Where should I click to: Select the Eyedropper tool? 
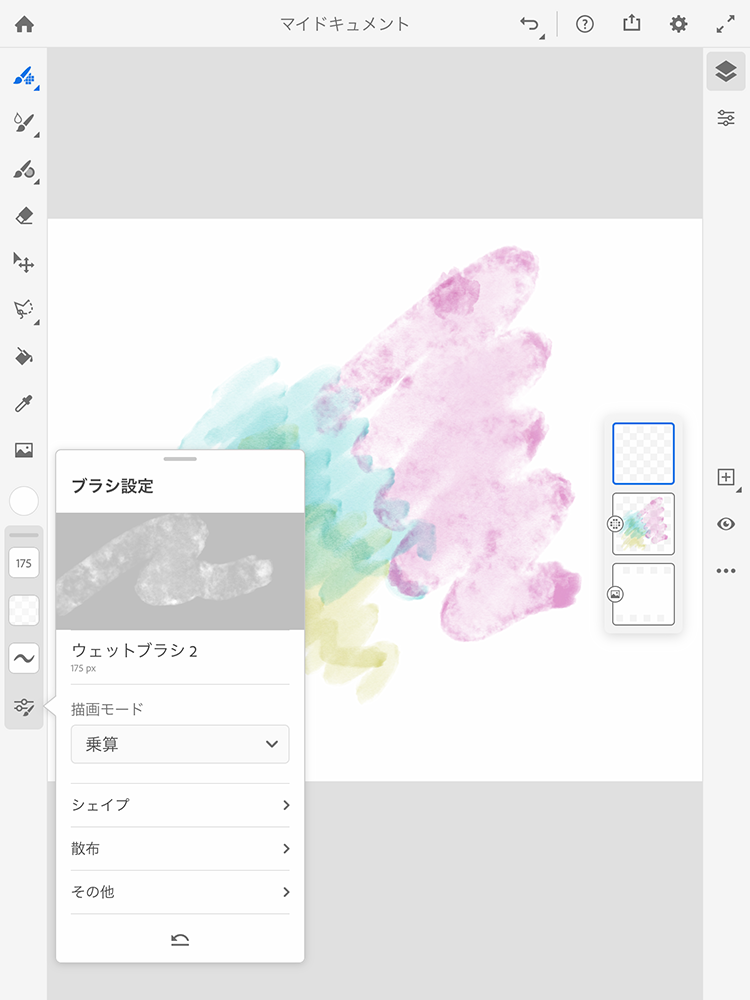coord(24,403)
